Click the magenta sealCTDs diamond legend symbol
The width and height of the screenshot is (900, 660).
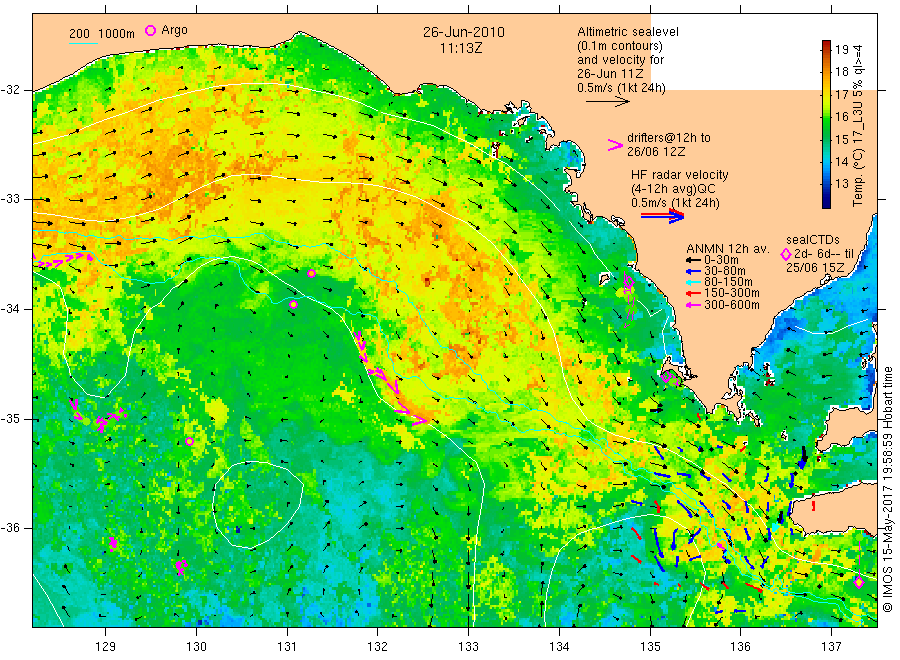click(x=786, y=254)
